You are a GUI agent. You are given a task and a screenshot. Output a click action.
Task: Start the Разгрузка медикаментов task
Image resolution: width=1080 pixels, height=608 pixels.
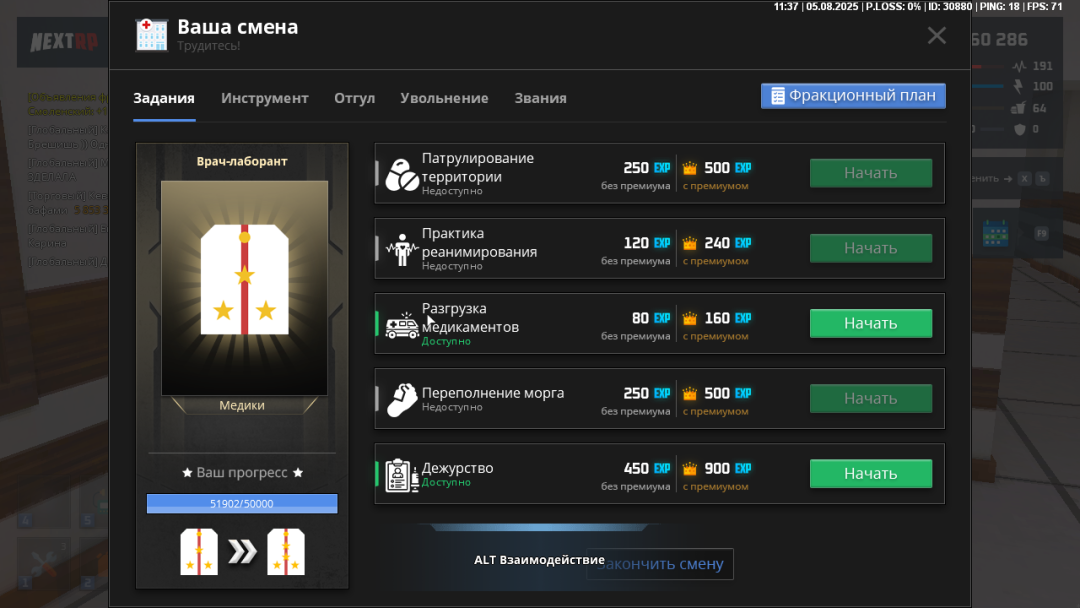(871, 323)
